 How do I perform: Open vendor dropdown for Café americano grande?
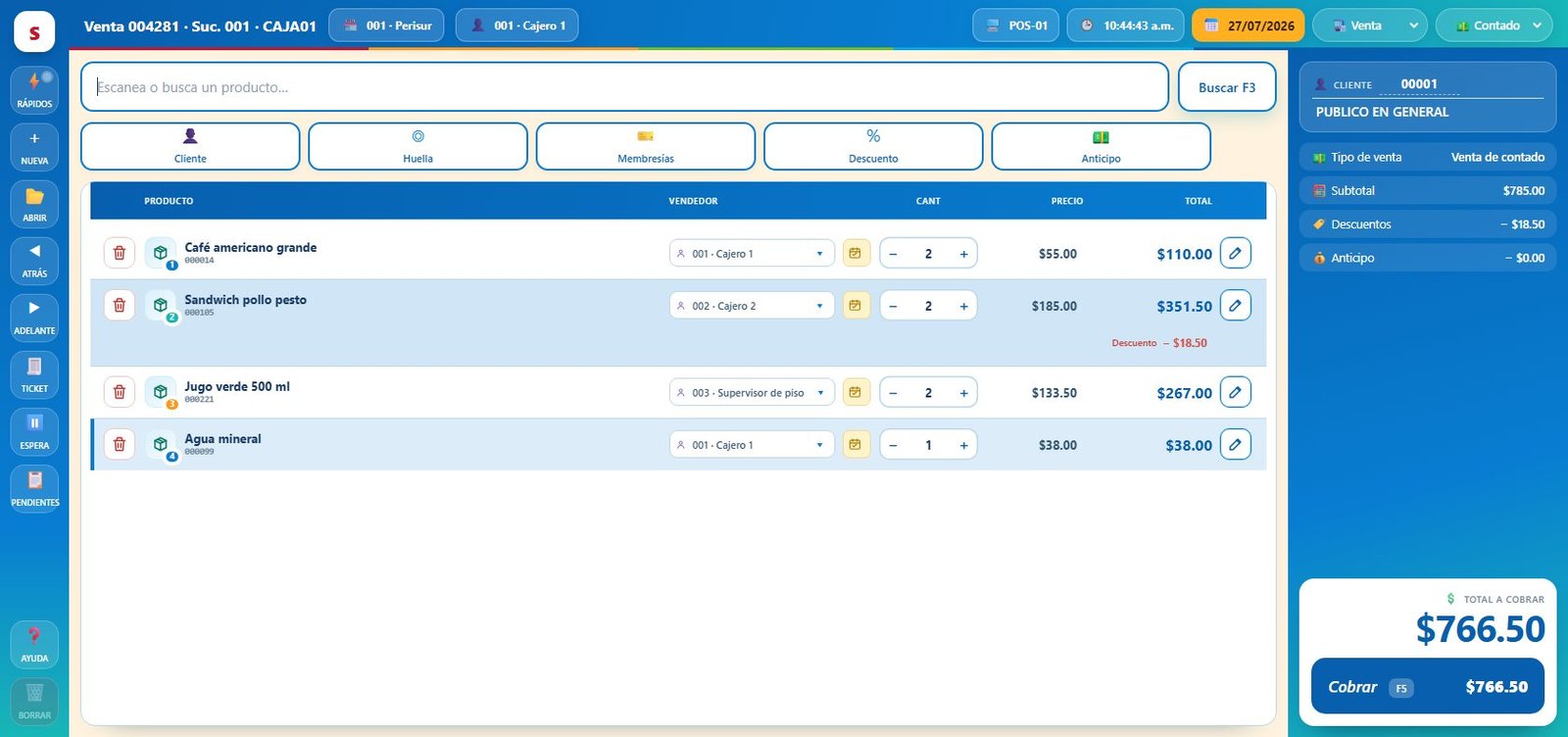752,253
